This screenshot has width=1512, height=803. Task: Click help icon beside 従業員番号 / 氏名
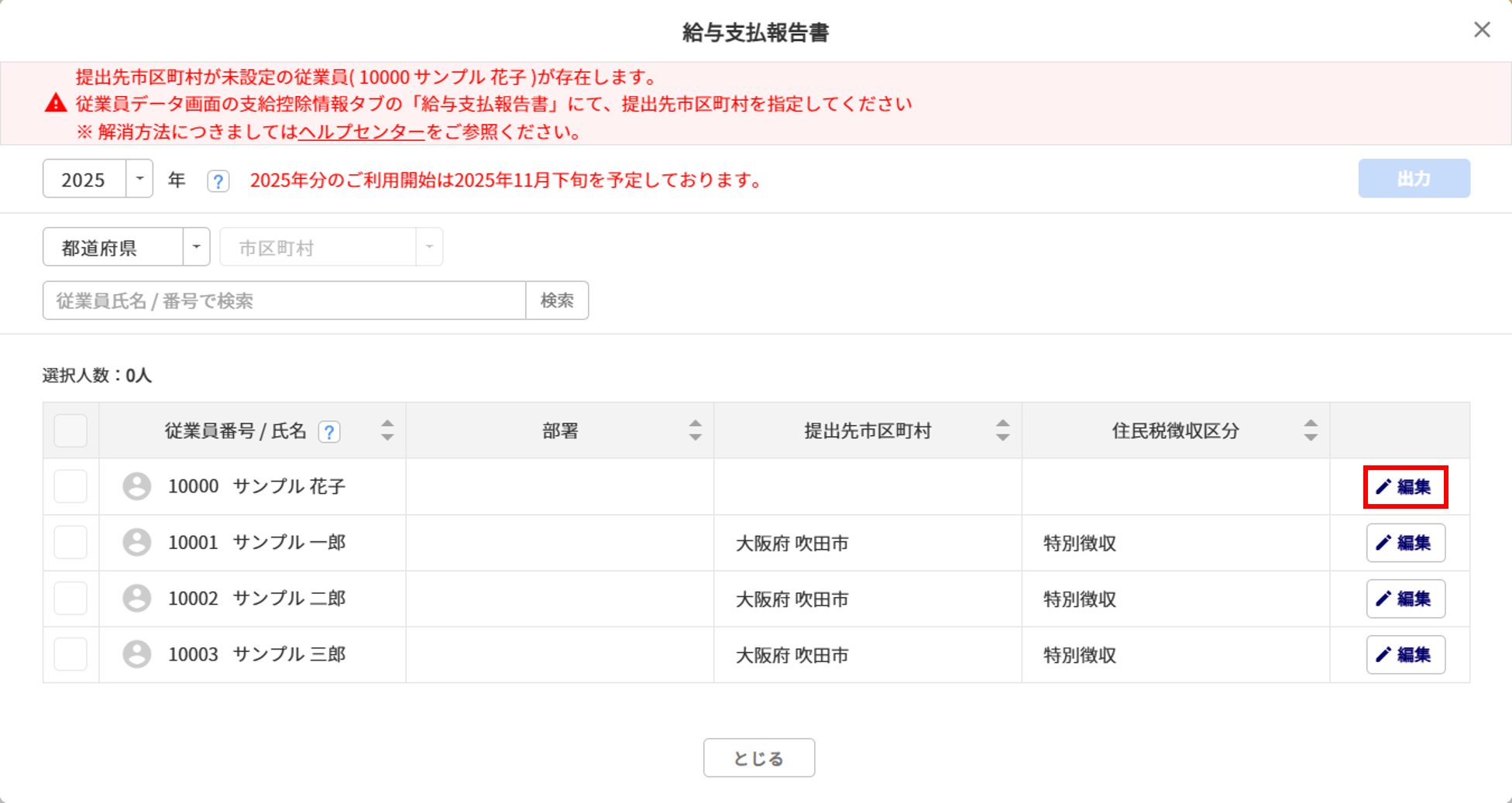329,431
